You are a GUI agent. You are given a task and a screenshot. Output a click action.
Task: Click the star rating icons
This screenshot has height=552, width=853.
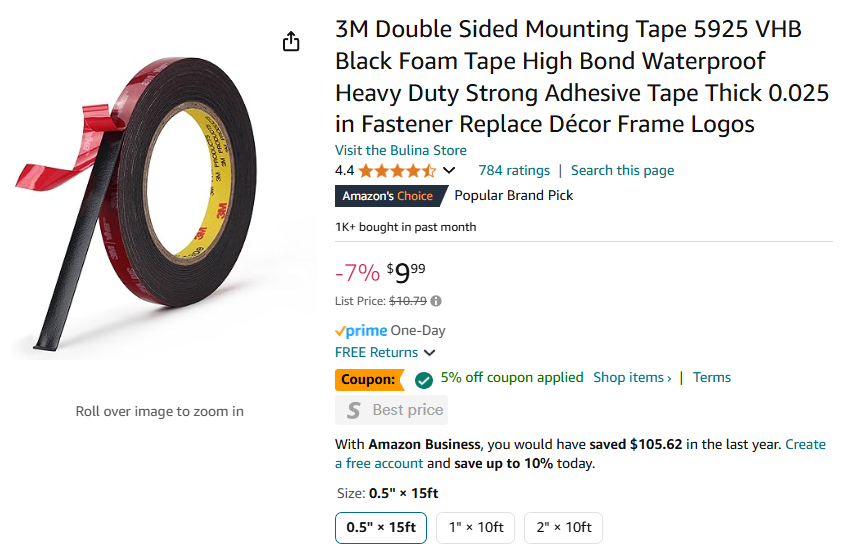[x=398, y=171]
